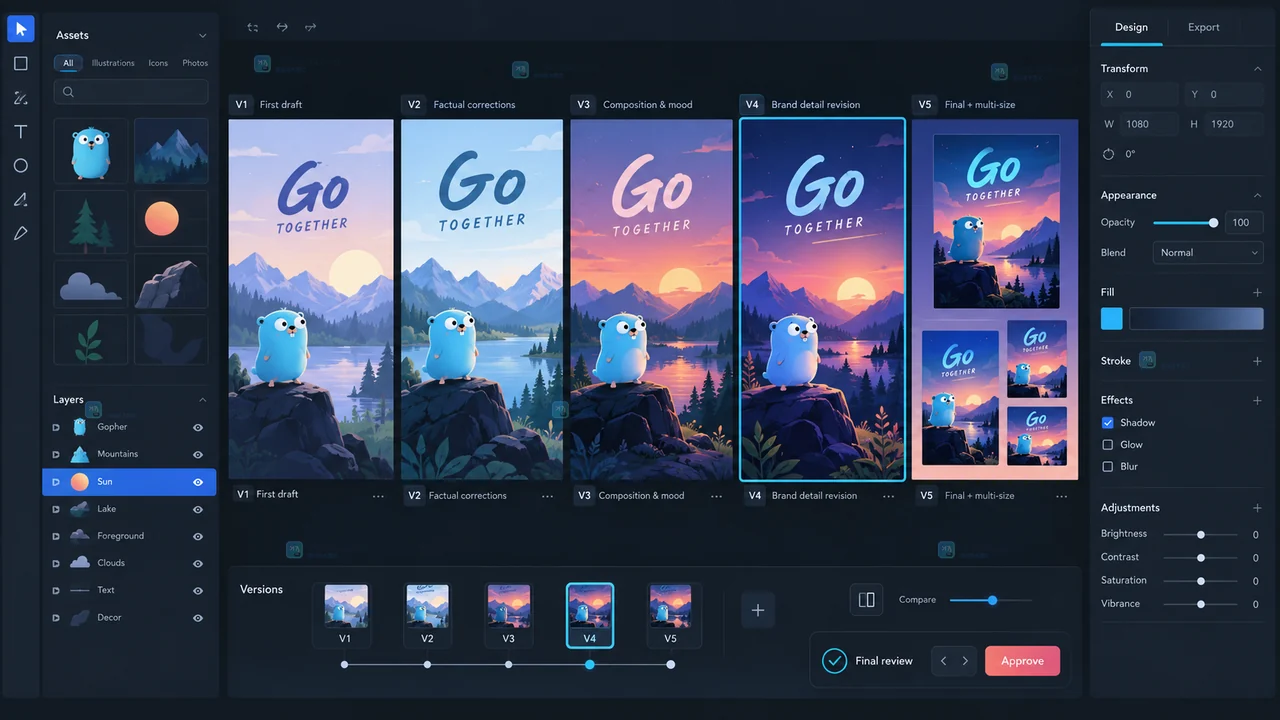The height and width of the screenshot is (720, 1280).
Task: Add an Effect with the plus icon
Action: (x=1257, y=400)
